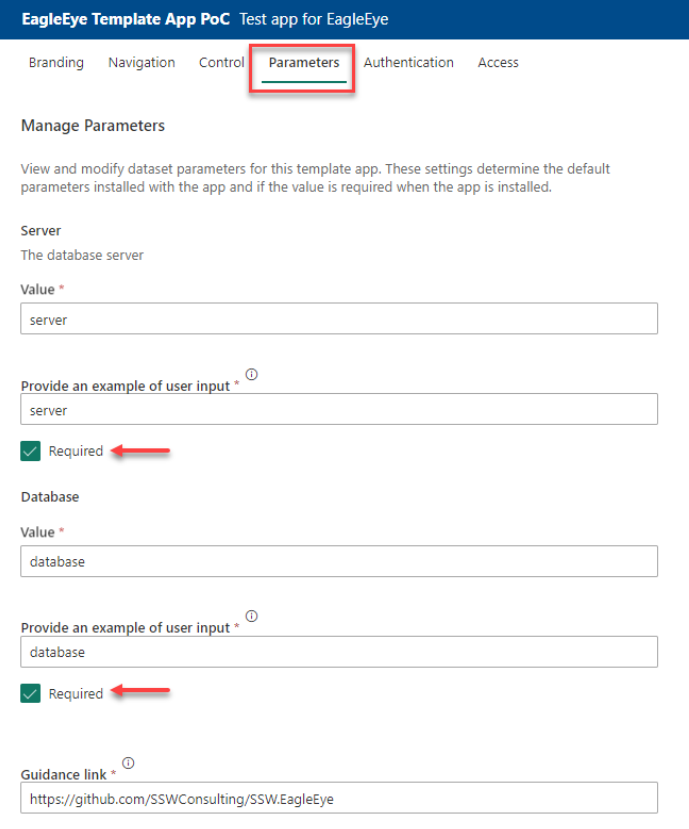Click the Guidance link URL field
This screenshot has width=689, height=829.
[x=339, y=798]
